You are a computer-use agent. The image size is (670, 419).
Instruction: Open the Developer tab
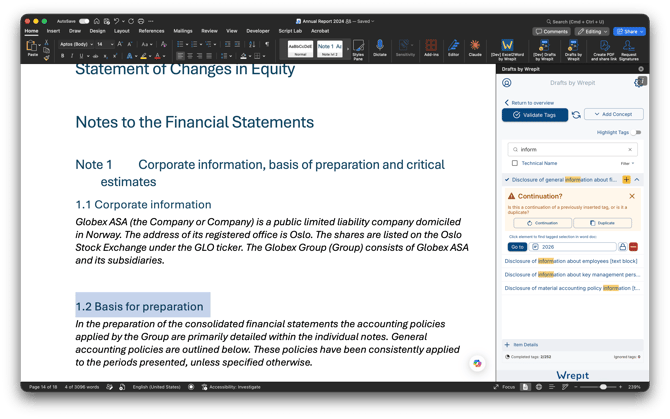click(258, 31)
